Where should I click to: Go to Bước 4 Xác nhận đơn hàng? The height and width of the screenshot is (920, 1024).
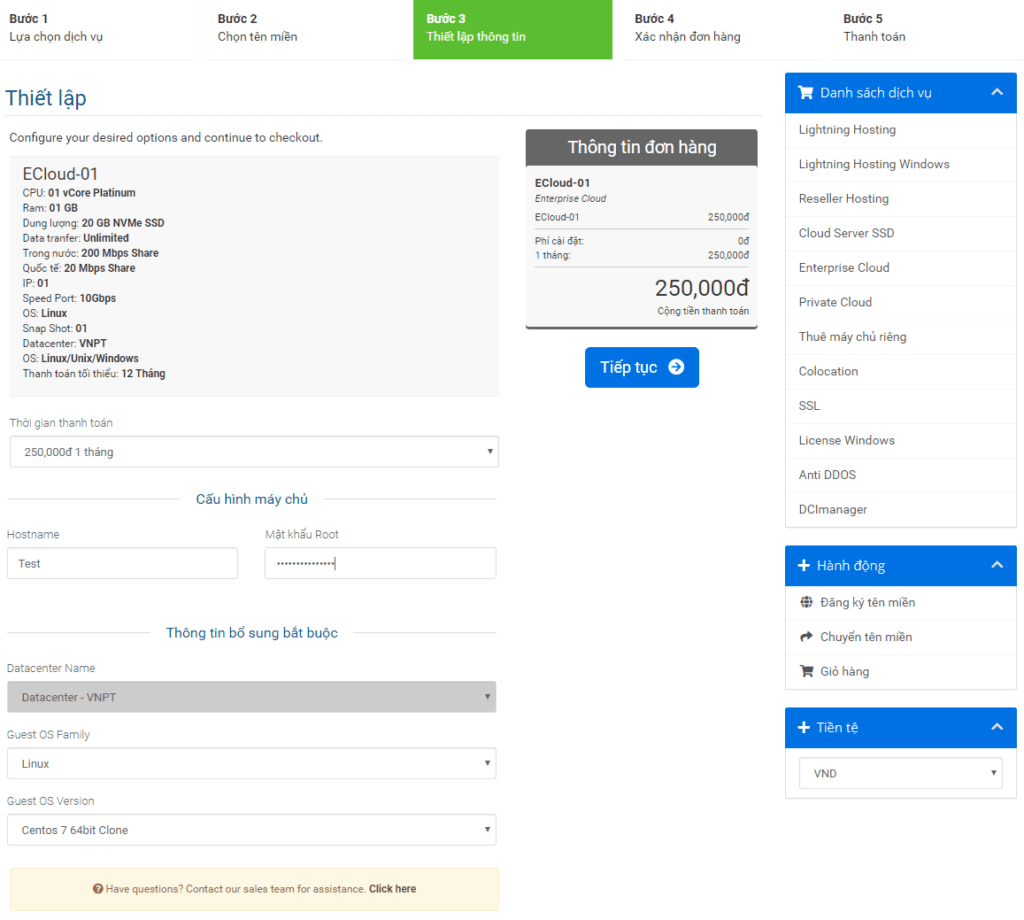click(721, 29)
